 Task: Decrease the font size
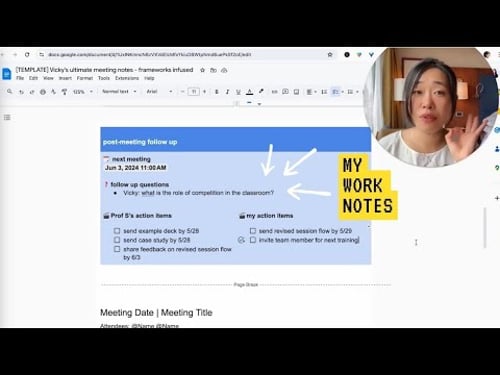pos(182,92)
